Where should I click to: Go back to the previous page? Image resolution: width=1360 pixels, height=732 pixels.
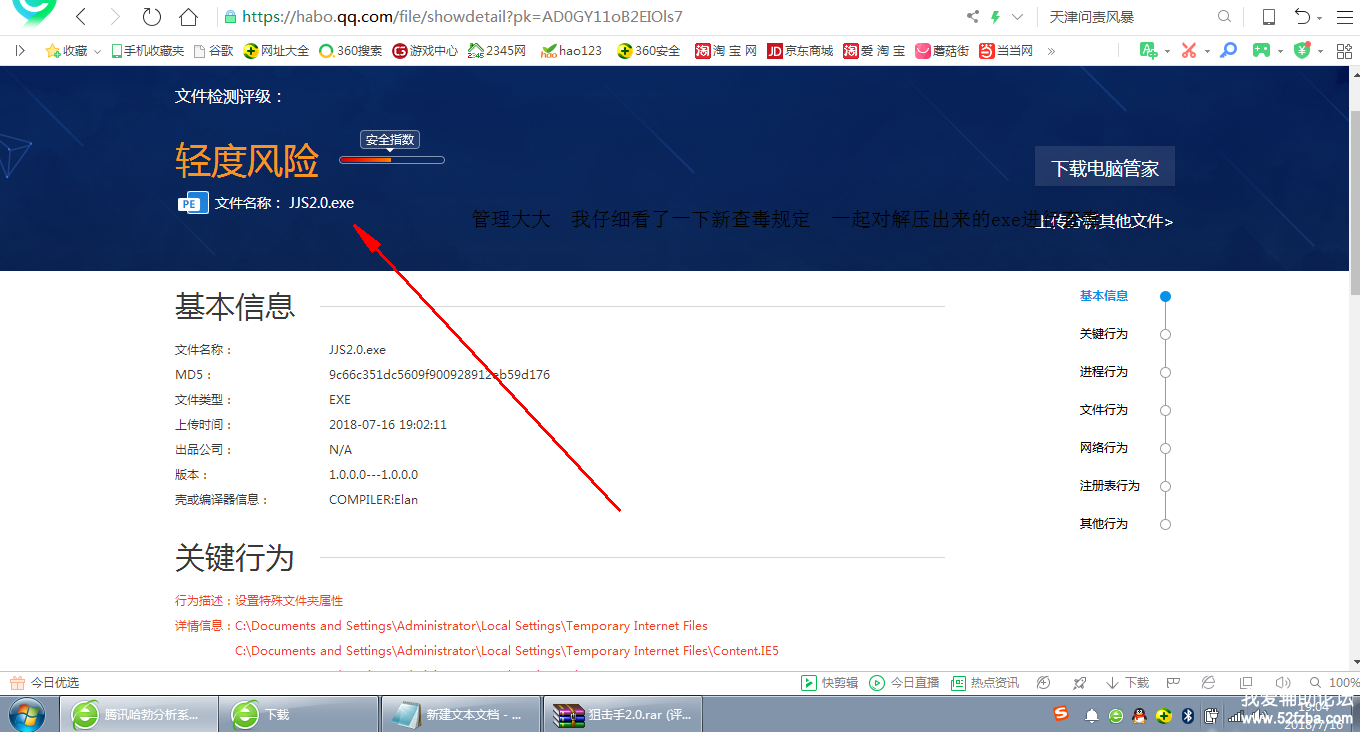(82, 17)
